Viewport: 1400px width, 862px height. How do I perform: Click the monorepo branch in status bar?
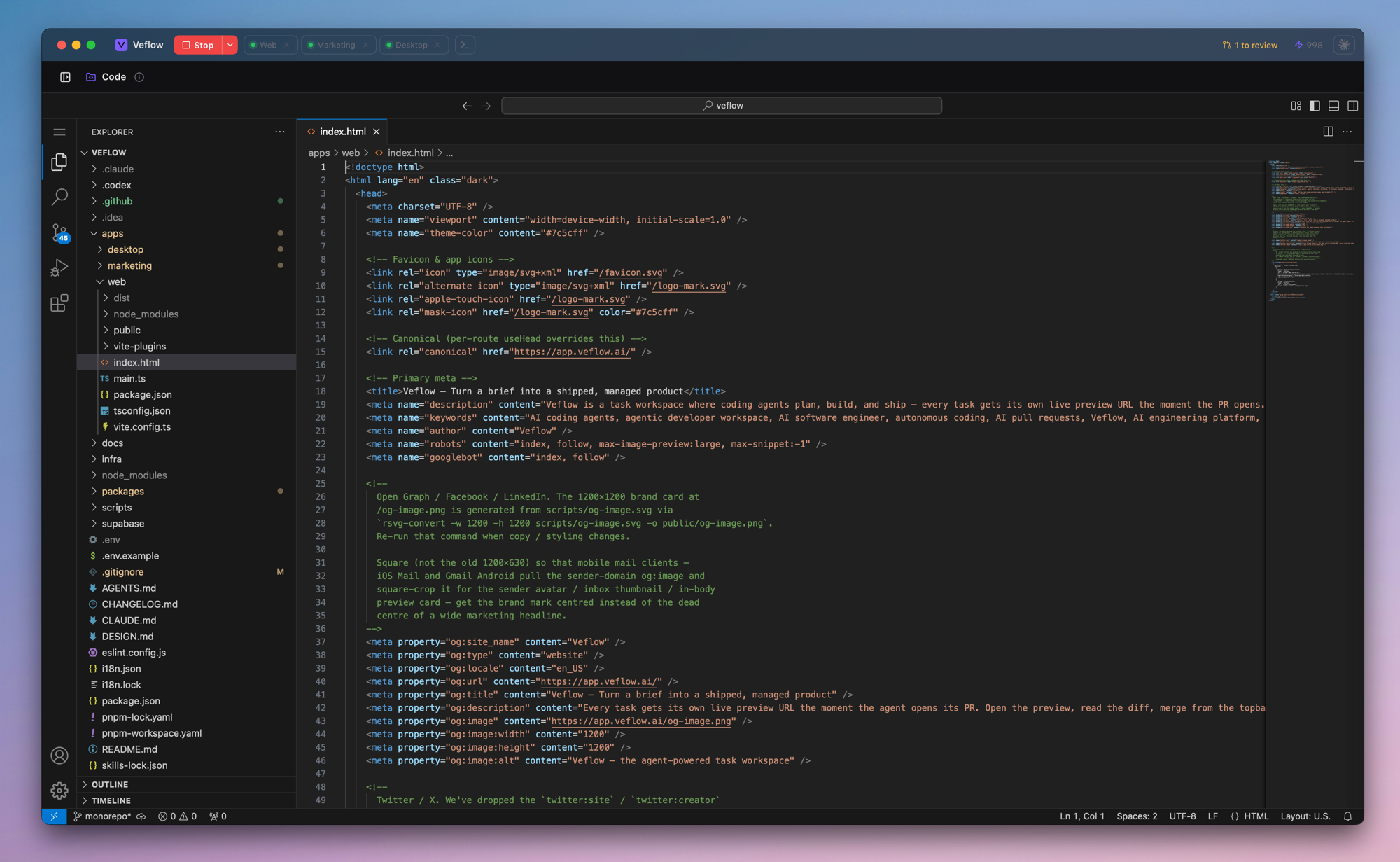click(102, 816)
